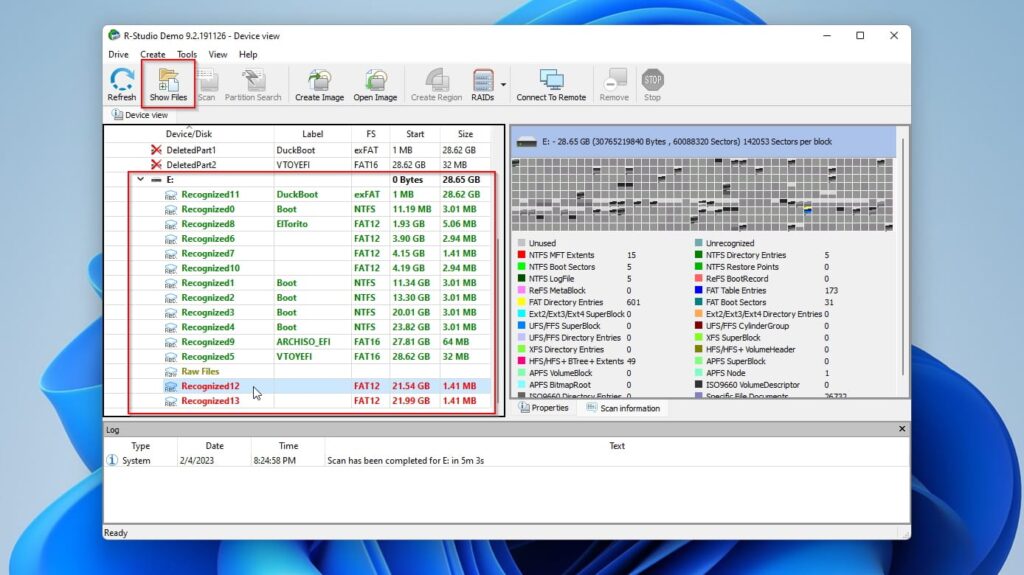Image resolution: width=1024 pixels, height=575 pixels.
Task: Close the Log panel
Action: pos(902,429)
